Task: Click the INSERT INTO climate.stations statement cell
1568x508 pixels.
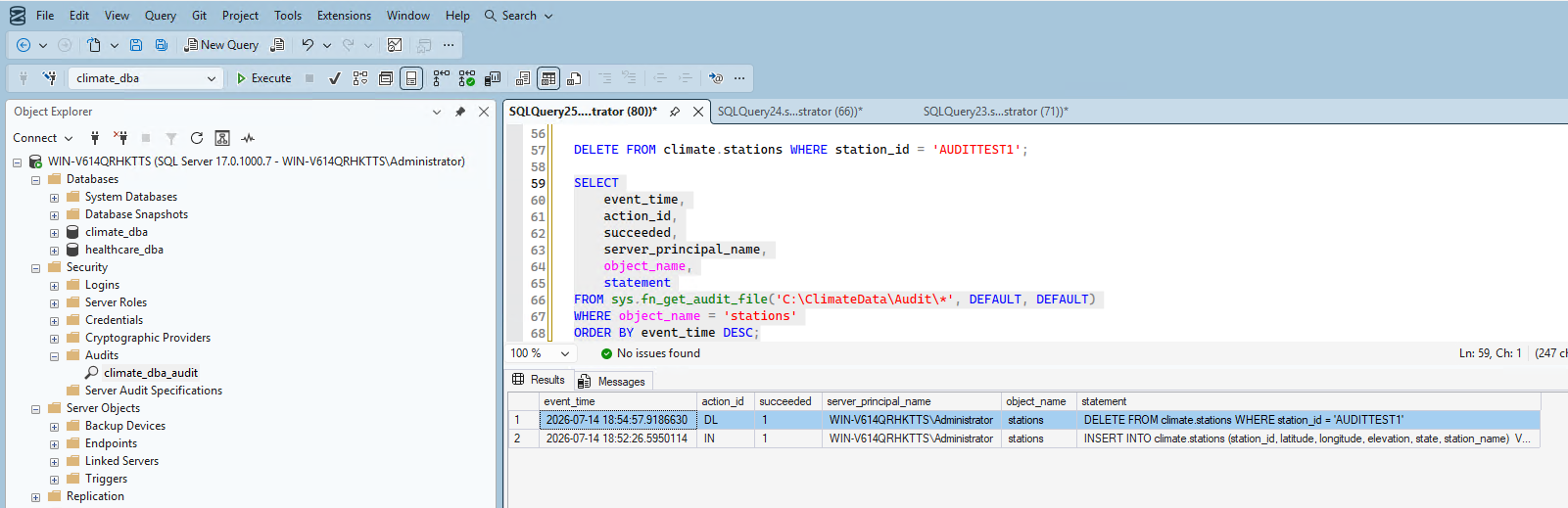Action: point(1307,439)
